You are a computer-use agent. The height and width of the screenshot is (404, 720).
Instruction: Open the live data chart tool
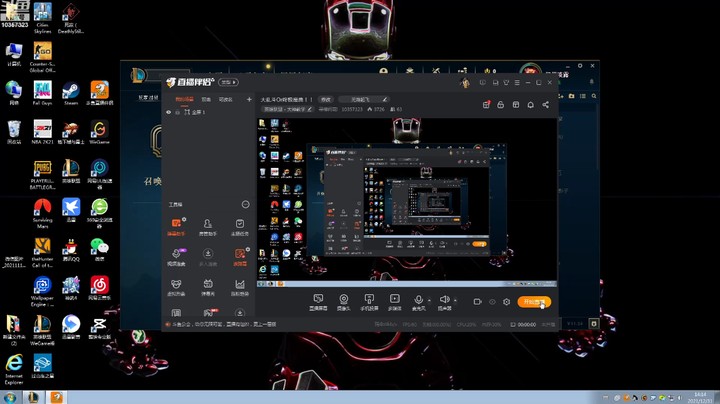coord(240,287)
